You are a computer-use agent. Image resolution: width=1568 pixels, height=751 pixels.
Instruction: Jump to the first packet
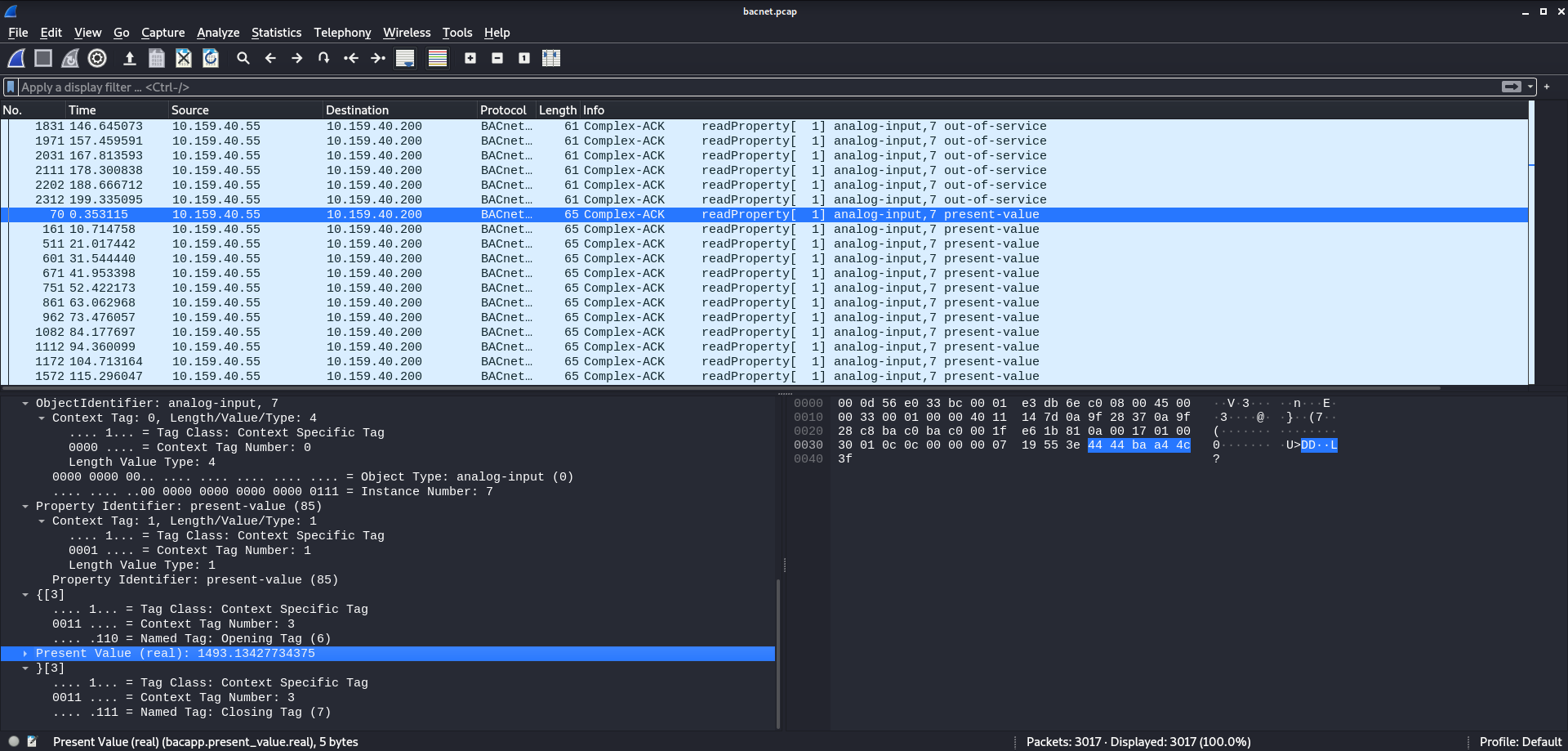point(351,58)
